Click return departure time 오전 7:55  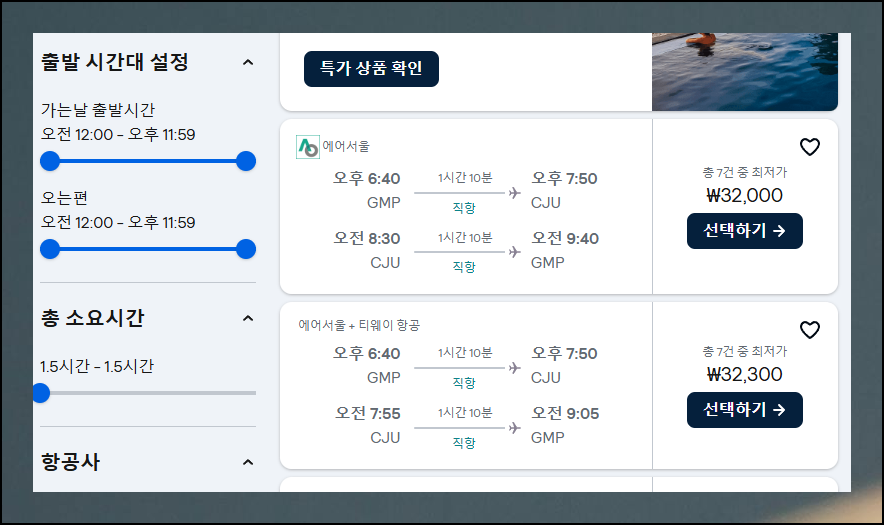368,414
